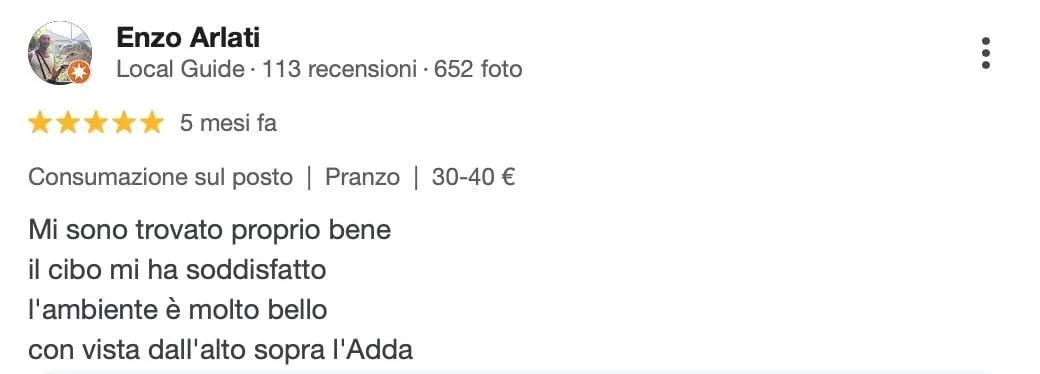Open the "652 foto" count
This screenshot has height=374, width=1040.
pyautogui.click(x=478, y=69)
